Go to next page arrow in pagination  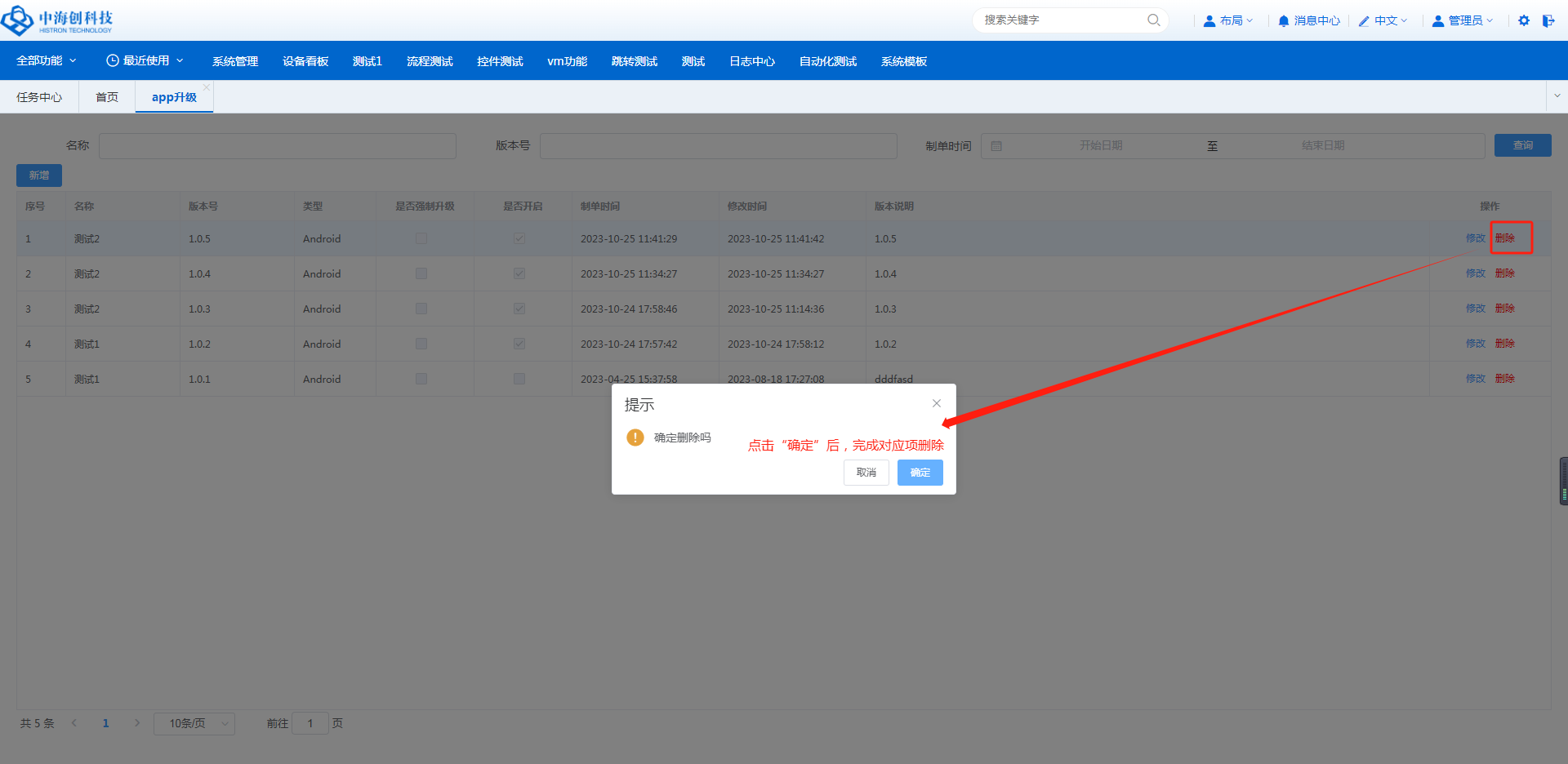click(x=137, y=723)
